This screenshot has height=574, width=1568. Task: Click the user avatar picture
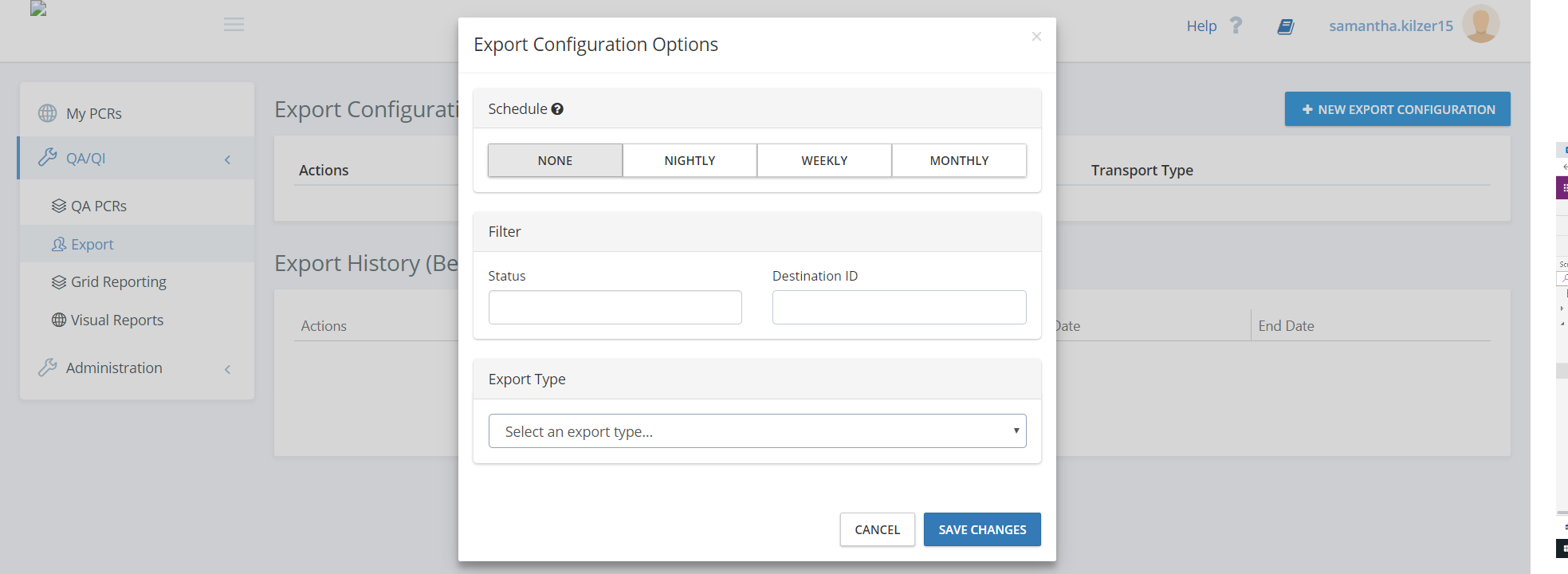(1480, 24)
